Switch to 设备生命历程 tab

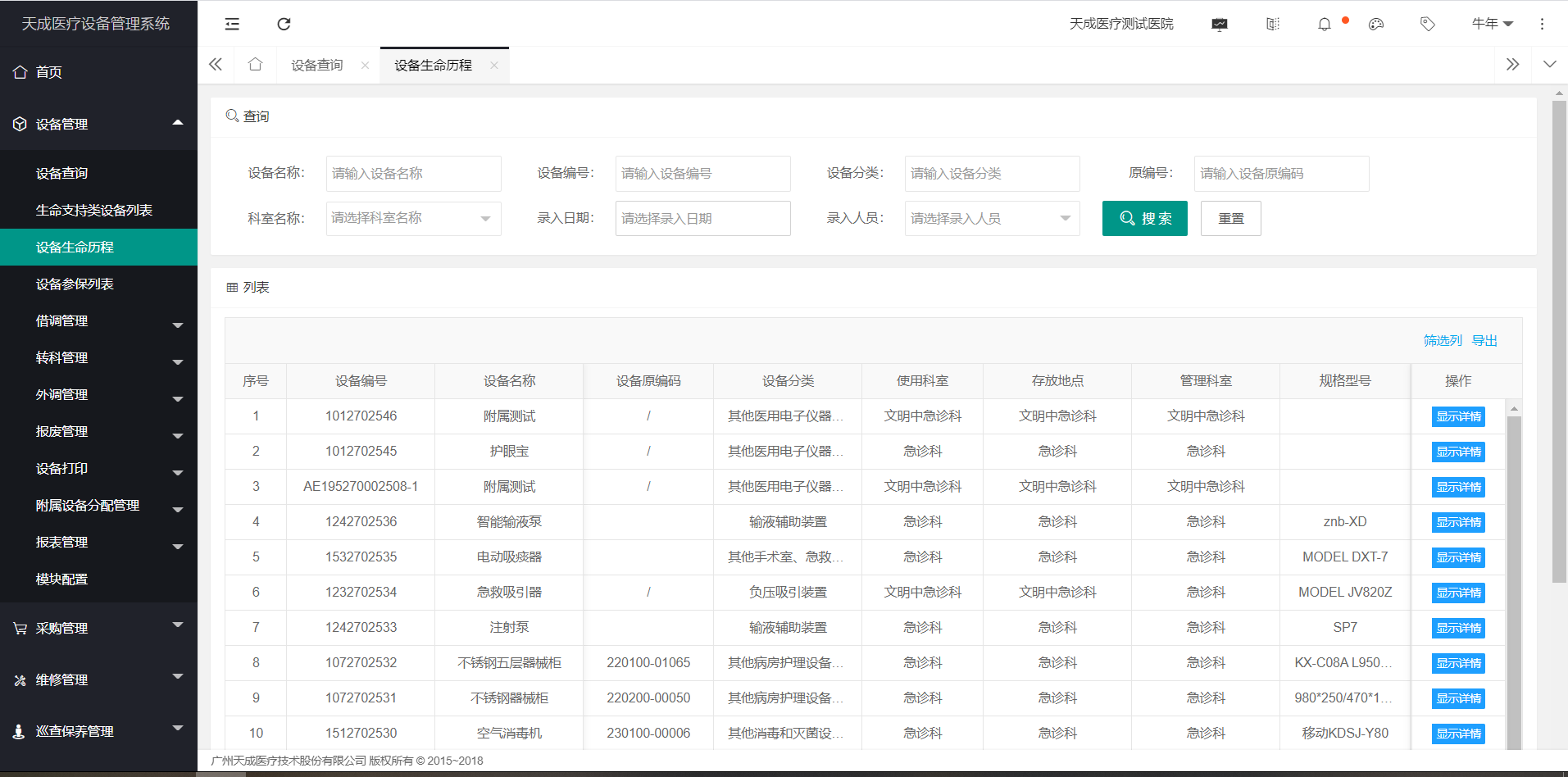click(434, 66)
